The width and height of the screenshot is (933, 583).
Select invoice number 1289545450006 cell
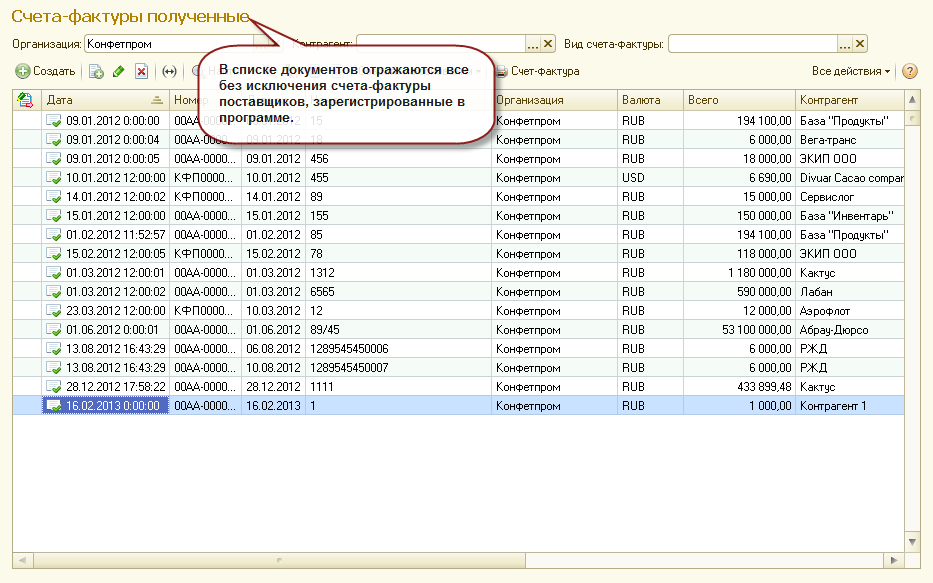[x=398, y=349]
